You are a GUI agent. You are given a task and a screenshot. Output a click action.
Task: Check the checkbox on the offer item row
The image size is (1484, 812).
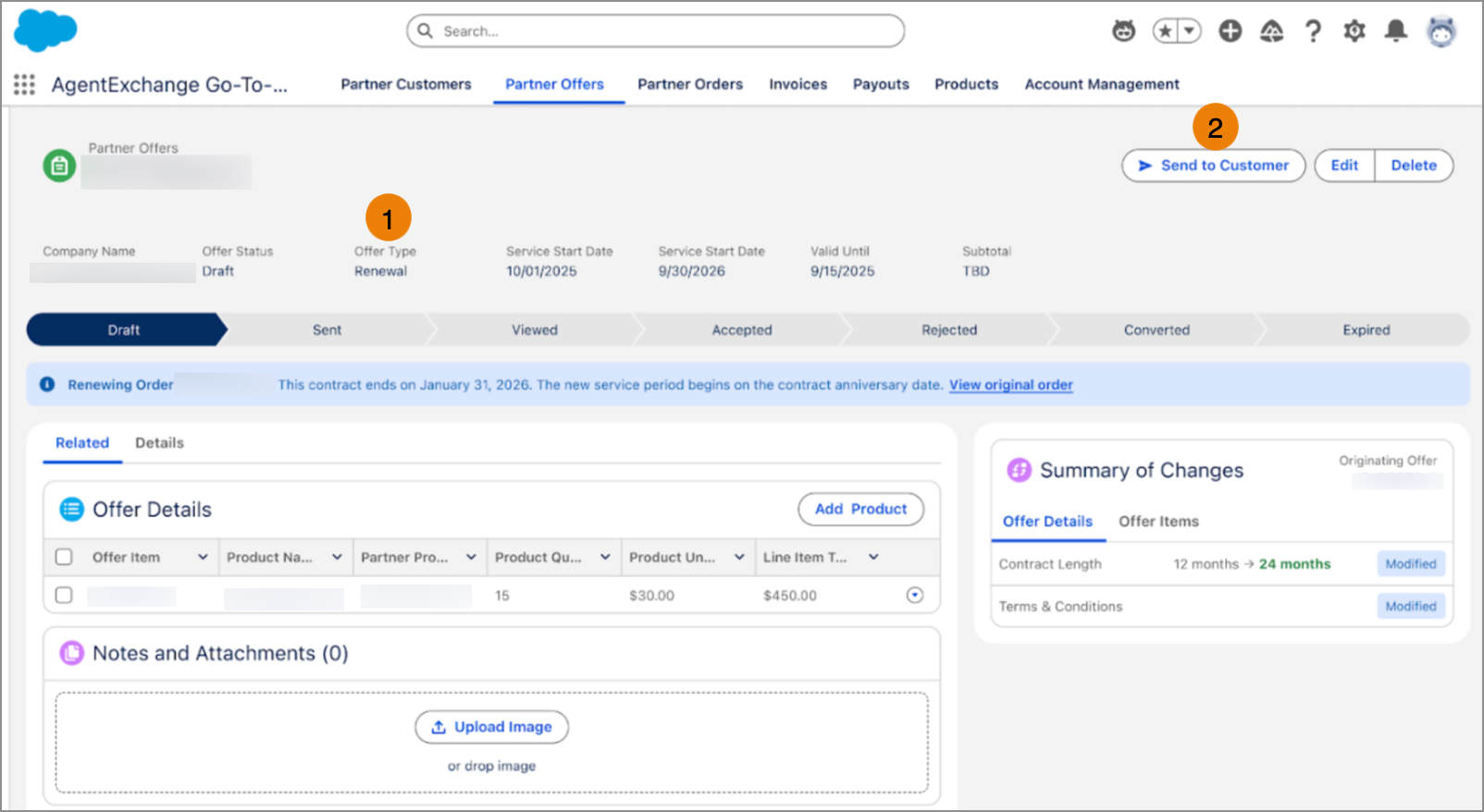click(64, 595)
